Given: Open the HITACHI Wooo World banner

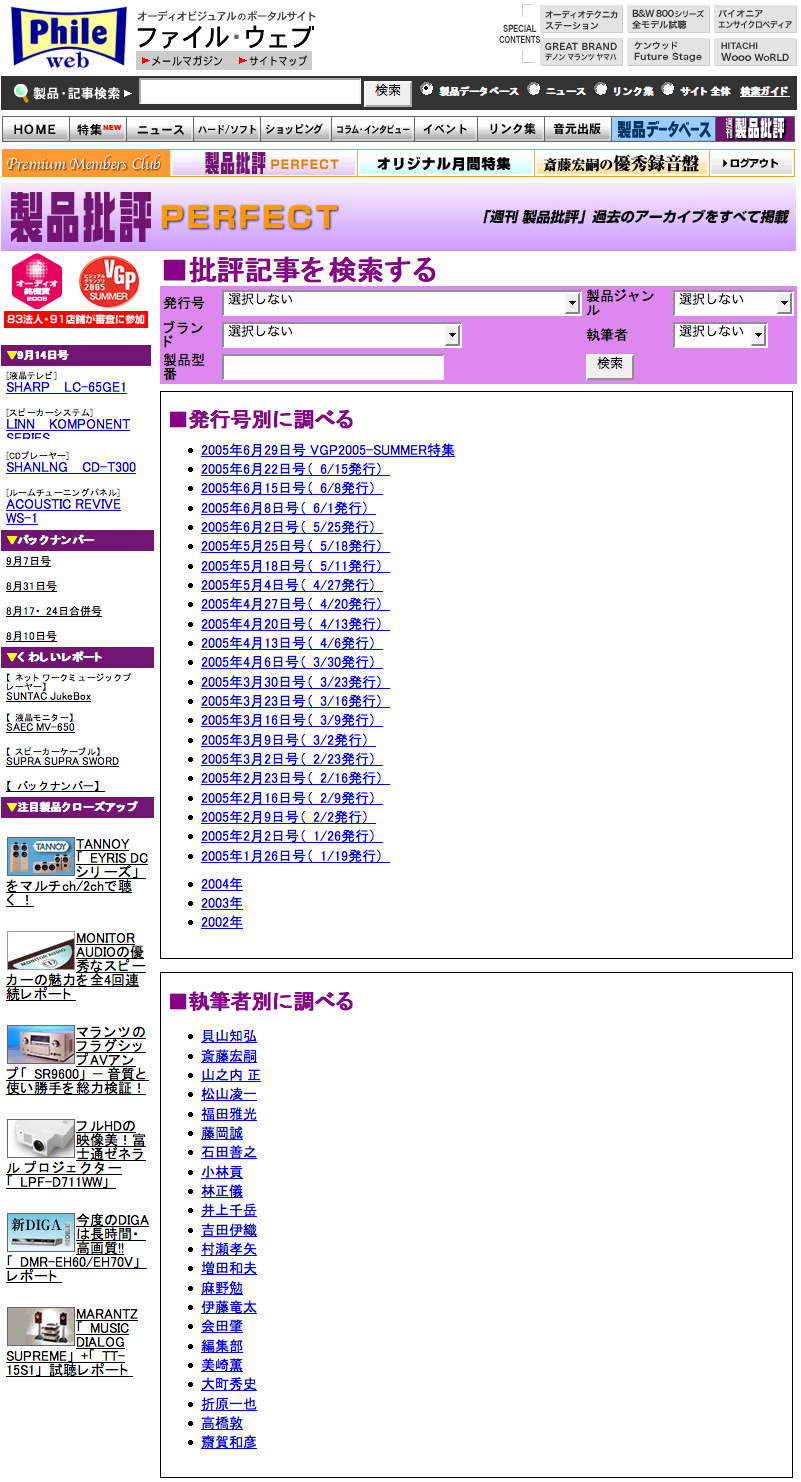Looking at the screenshot, I should point(755,52).
